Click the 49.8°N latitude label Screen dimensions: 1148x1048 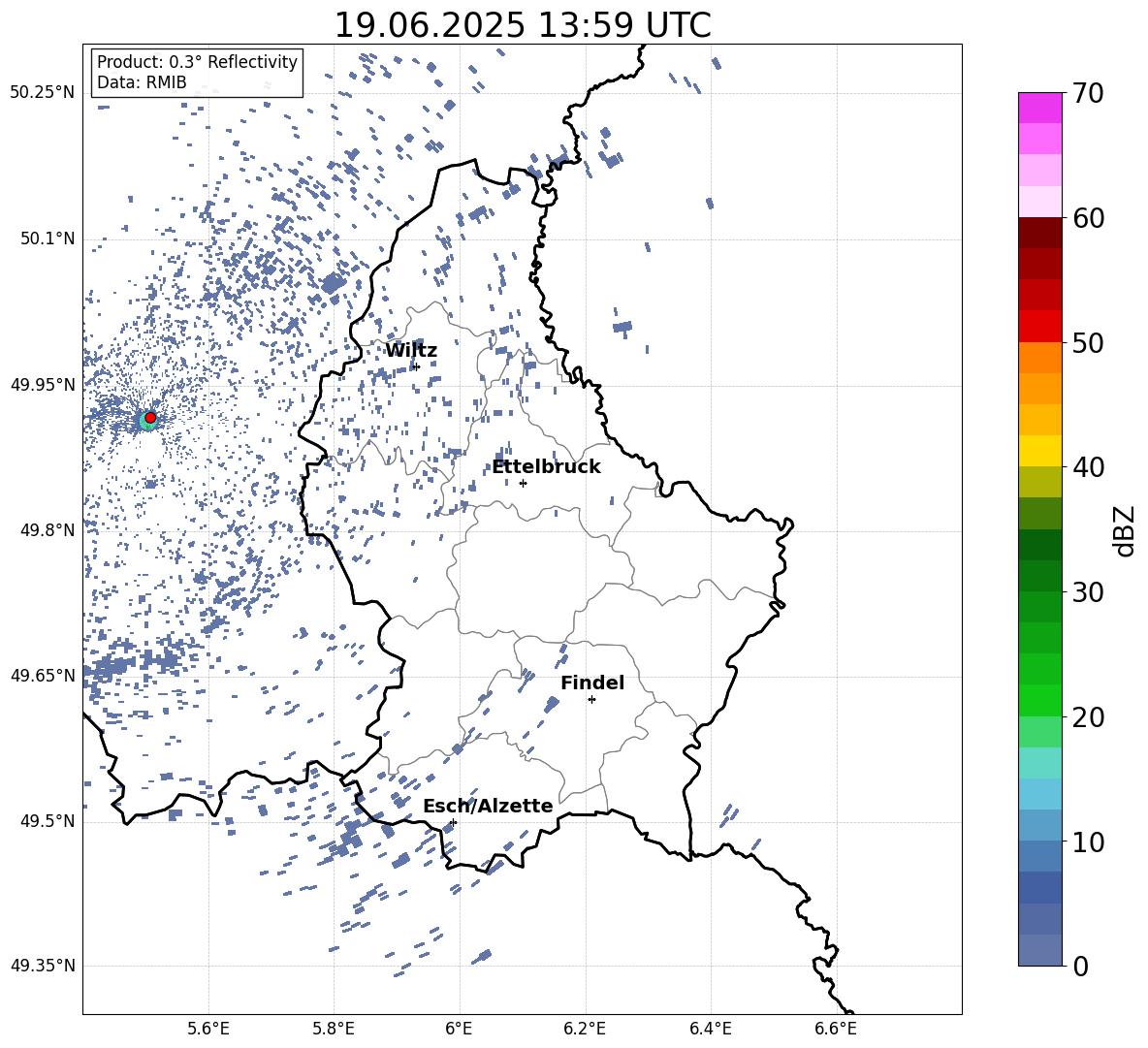[48, 530]
